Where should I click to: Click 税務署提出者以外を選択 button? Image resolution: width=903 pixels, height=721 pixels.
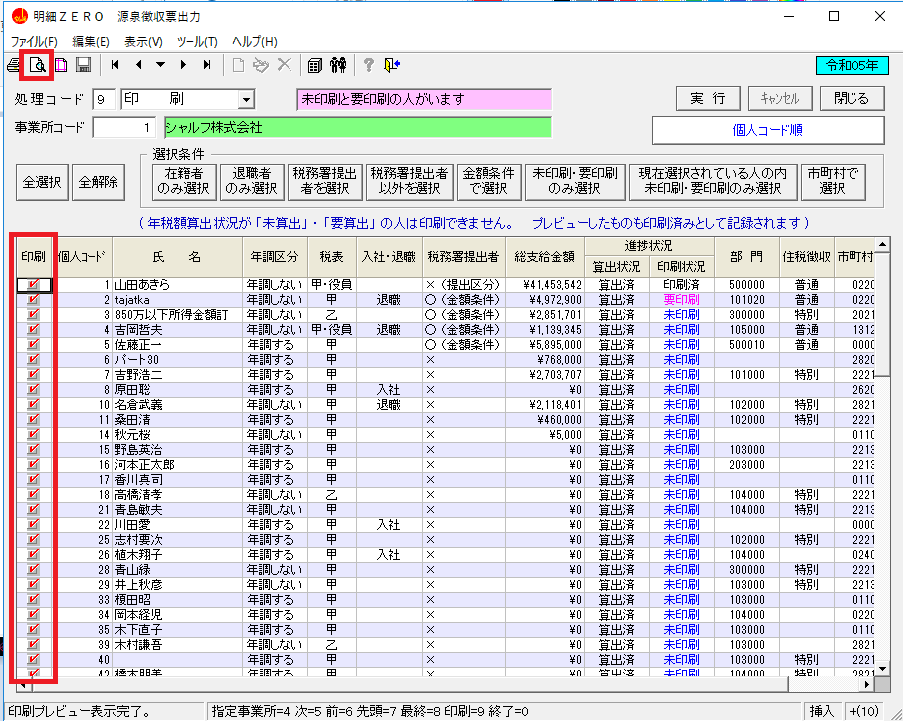coord(409,182)
